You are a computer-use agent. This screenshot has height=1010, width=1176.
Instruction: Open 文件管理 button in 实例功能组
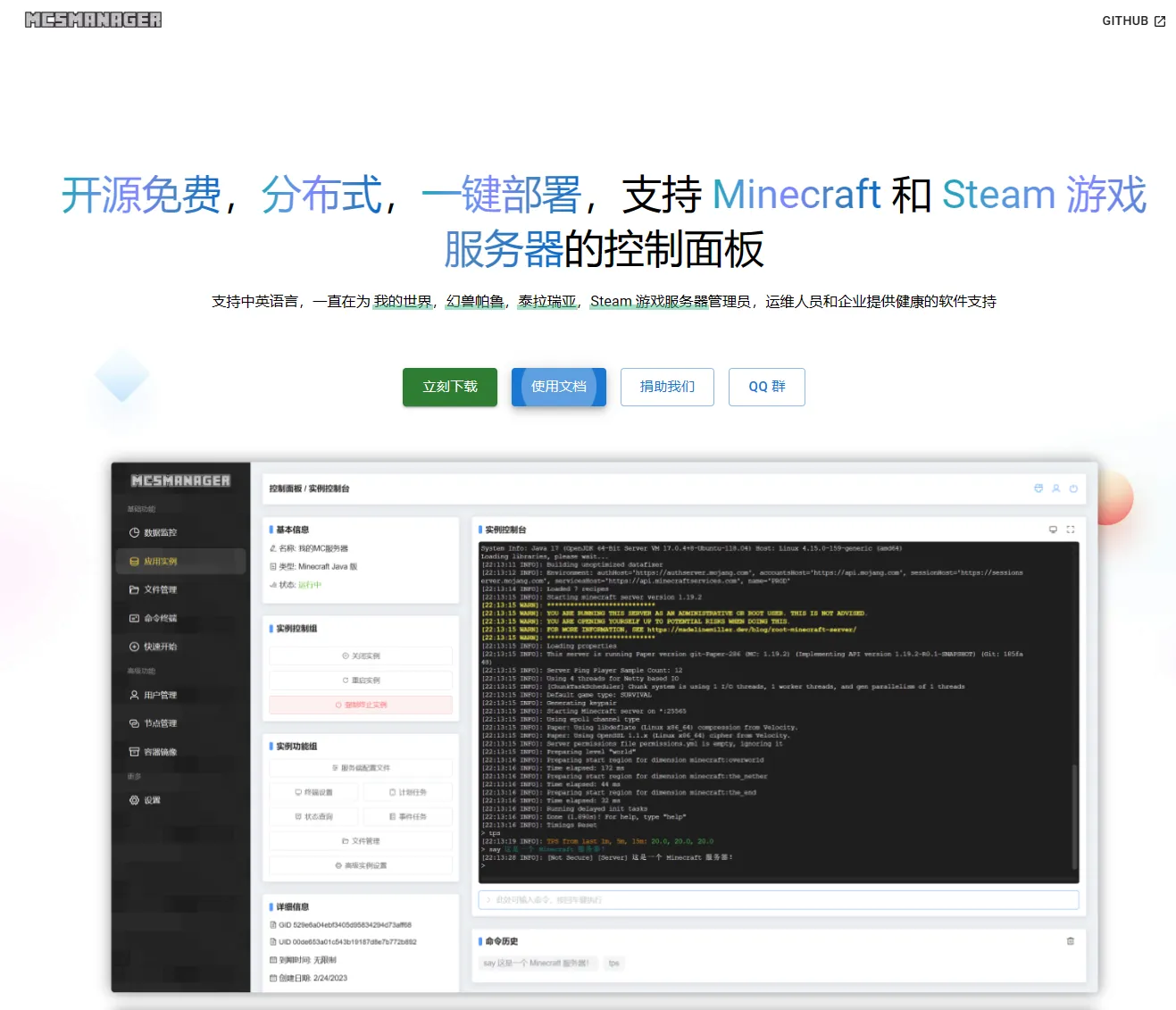click(361, 841)
